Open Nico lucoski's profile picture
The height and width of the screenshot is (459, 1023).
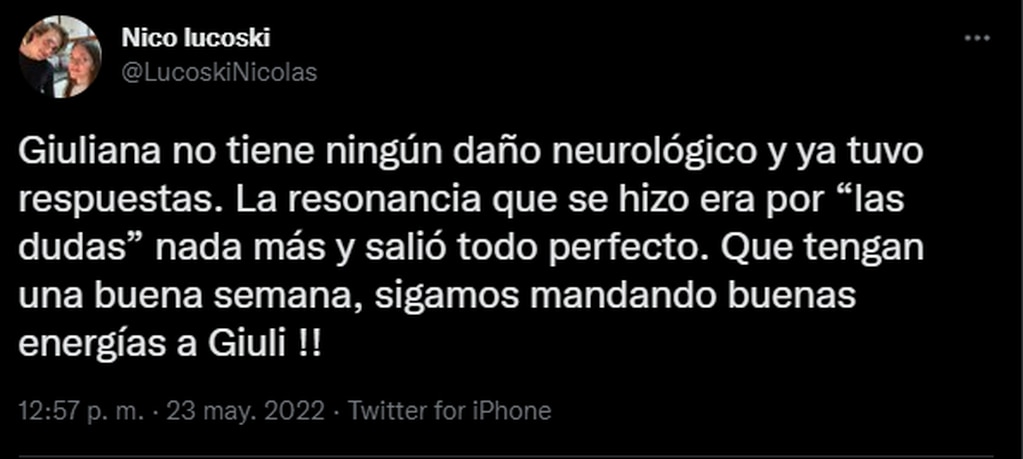click(x=60, y=57)
